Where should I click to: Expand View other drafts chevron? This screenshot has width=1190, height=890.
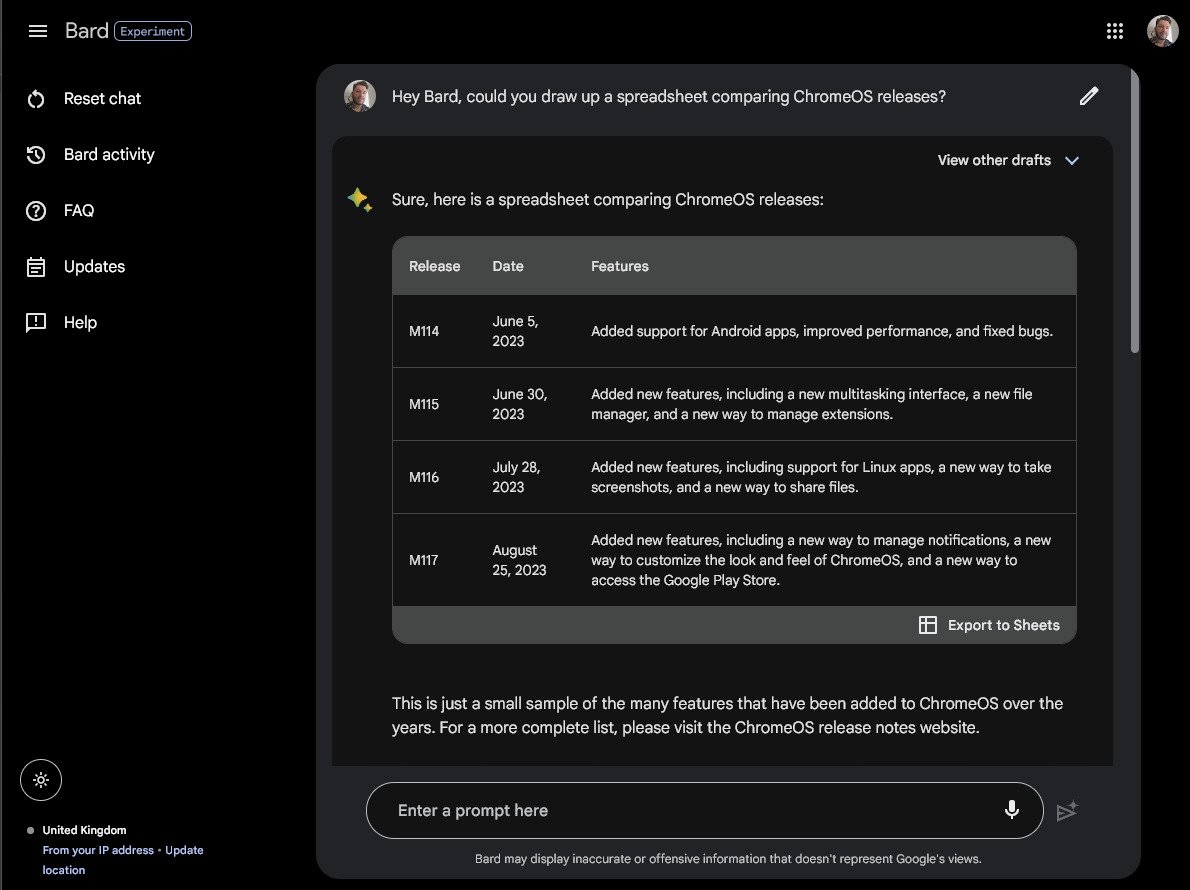coord(1072,160)
